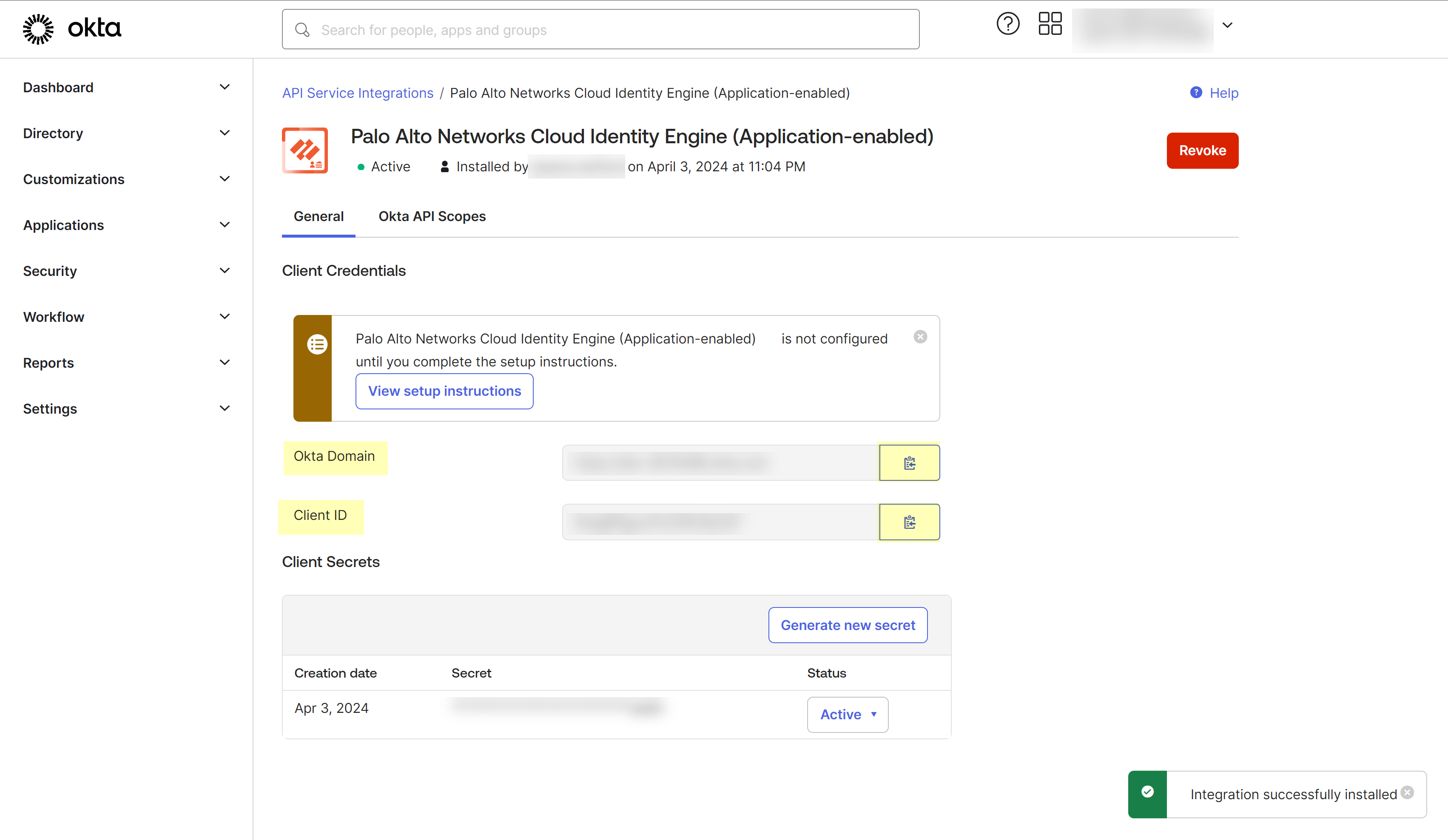Open the Okta help question mark icon
The image size is (1448, 840).
1007,23
